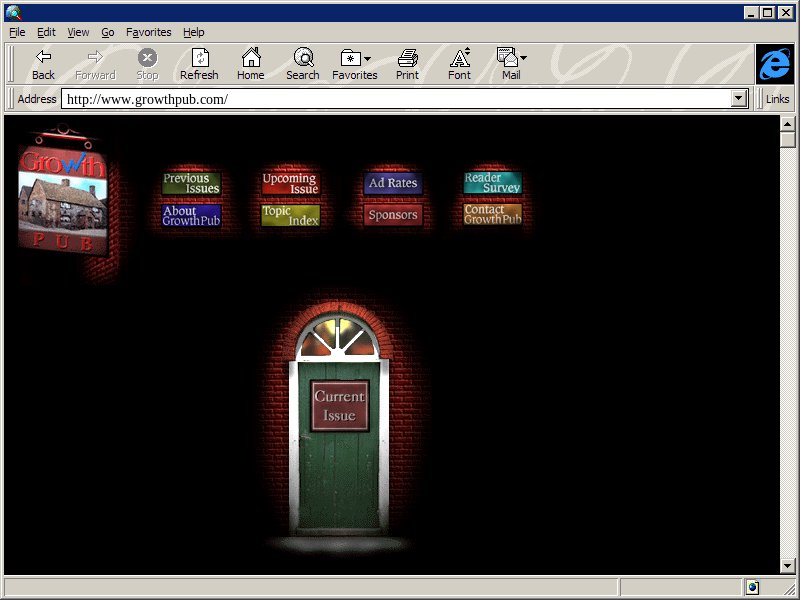Open the Reader Survey sign
The image size is (800, 600).
492,184
